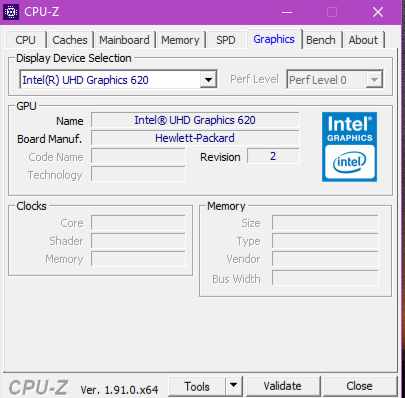Open the Tools dropdown arrow
The image size is (405, 398).
(234, 386)
